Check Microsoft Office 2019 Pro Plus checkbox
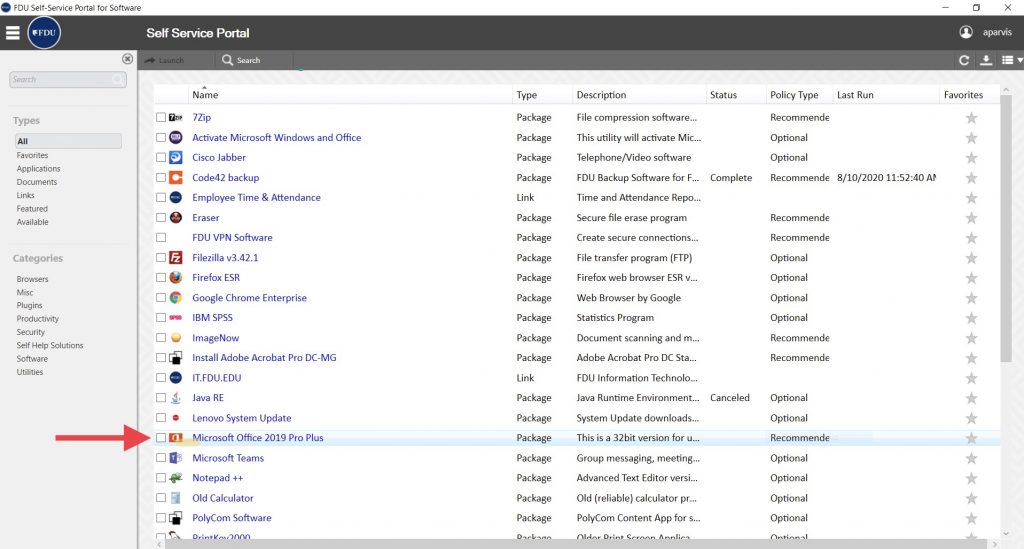The width and height of the screenshot is (1024, 549). tap(161, 438)
